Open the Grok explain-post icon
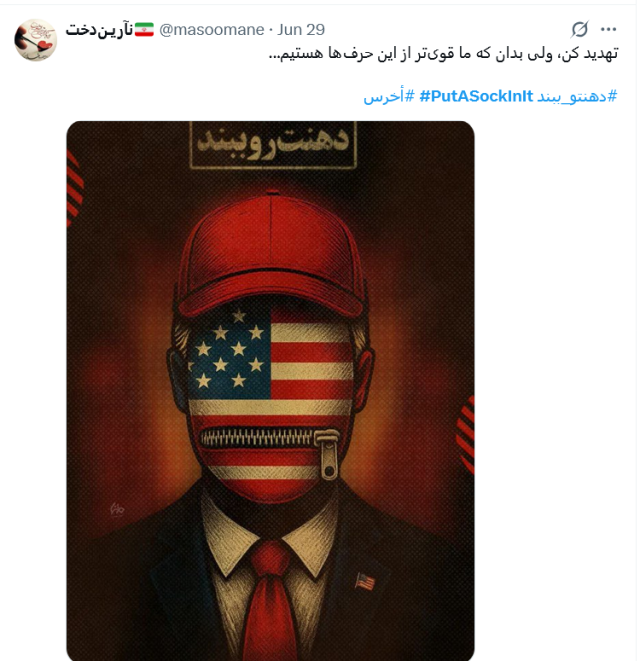This screenshot has width=640, height=661. point(580,30)
